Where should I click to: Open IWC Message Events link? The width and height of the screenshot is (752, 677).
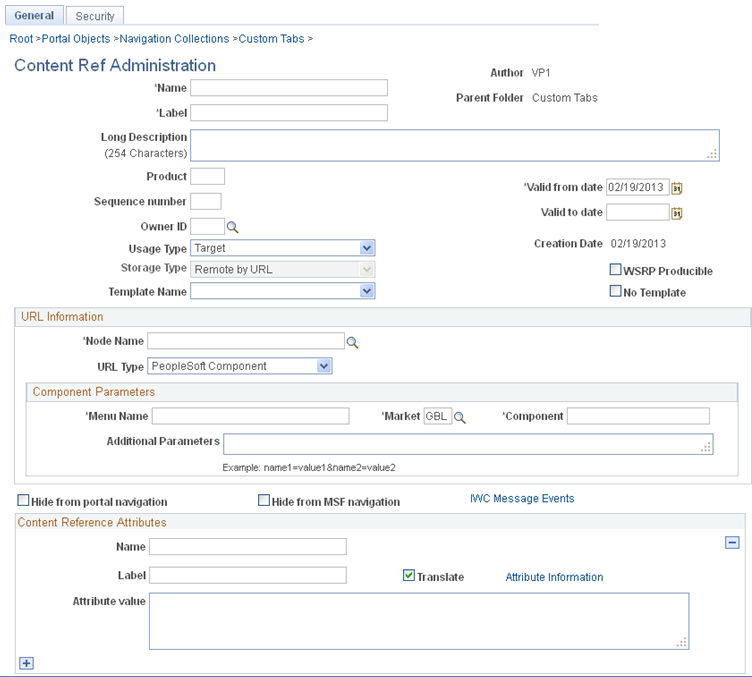pyautogui.click(x=522, y=499)
